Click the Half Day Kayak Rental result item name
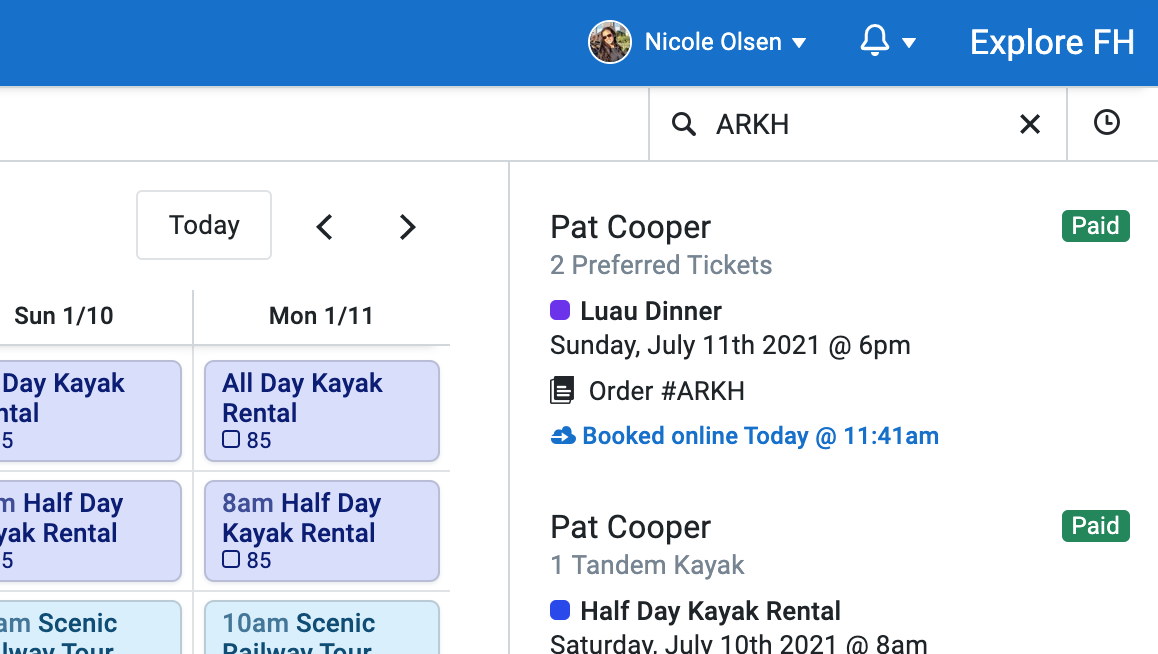The width and height of the screenshot is (1158, 654). coord(710,611)
